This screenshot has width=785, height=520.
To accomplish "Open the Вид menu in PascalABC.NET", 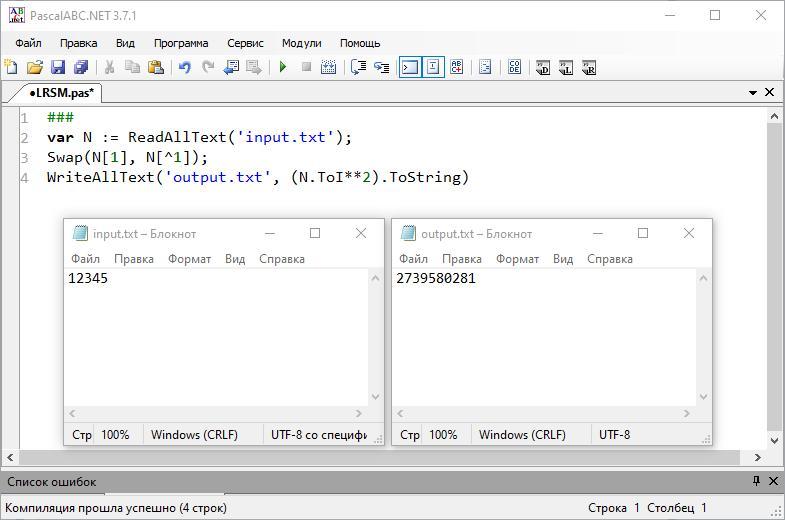I will 125,44.
